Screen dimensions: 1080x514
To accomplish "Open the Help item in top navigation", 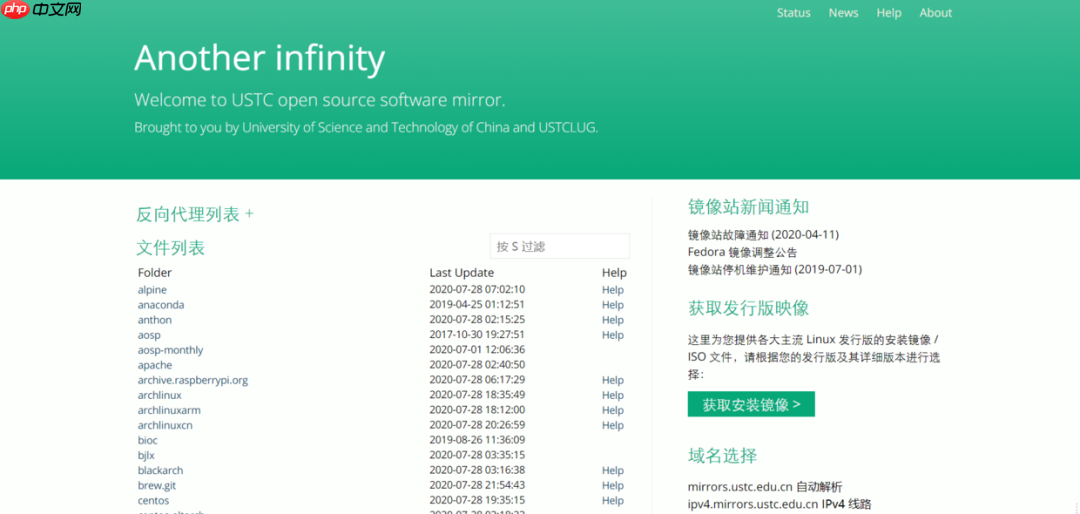I will pyautogui.click(x=889, y=13).
